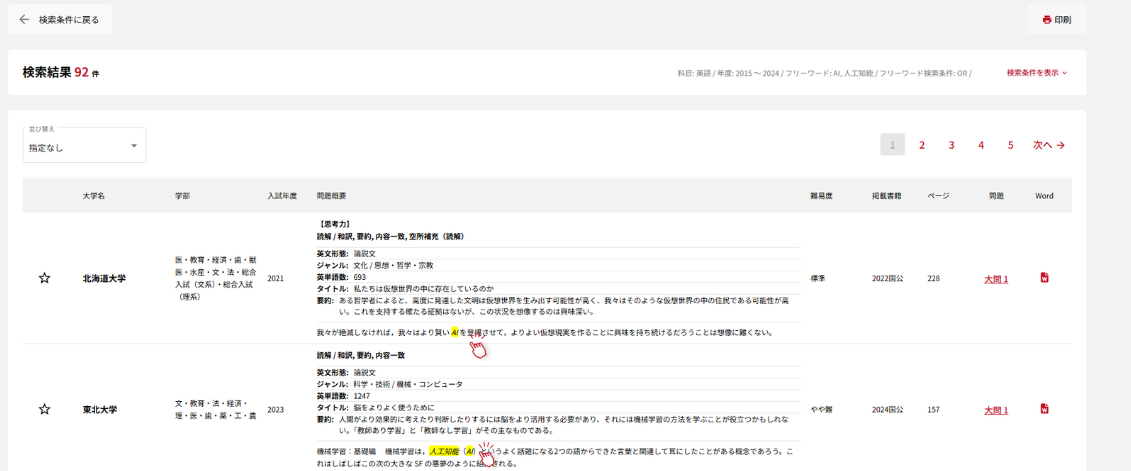Image resolution: width=1131 pixels, height=471 pixels.
Task: Click the 大学名 column header
Action: pyautogui.click(x=94, y=196)
